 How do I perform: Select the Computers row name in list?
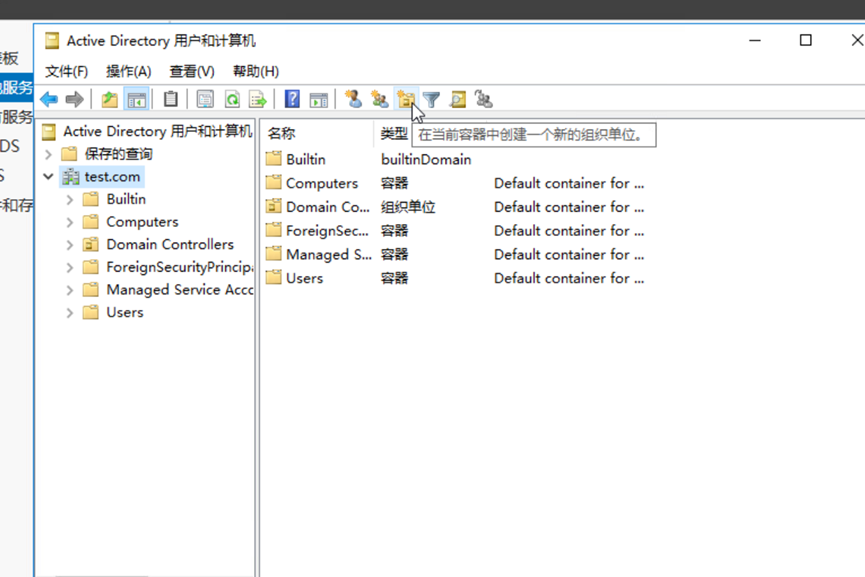click(322, 183)
